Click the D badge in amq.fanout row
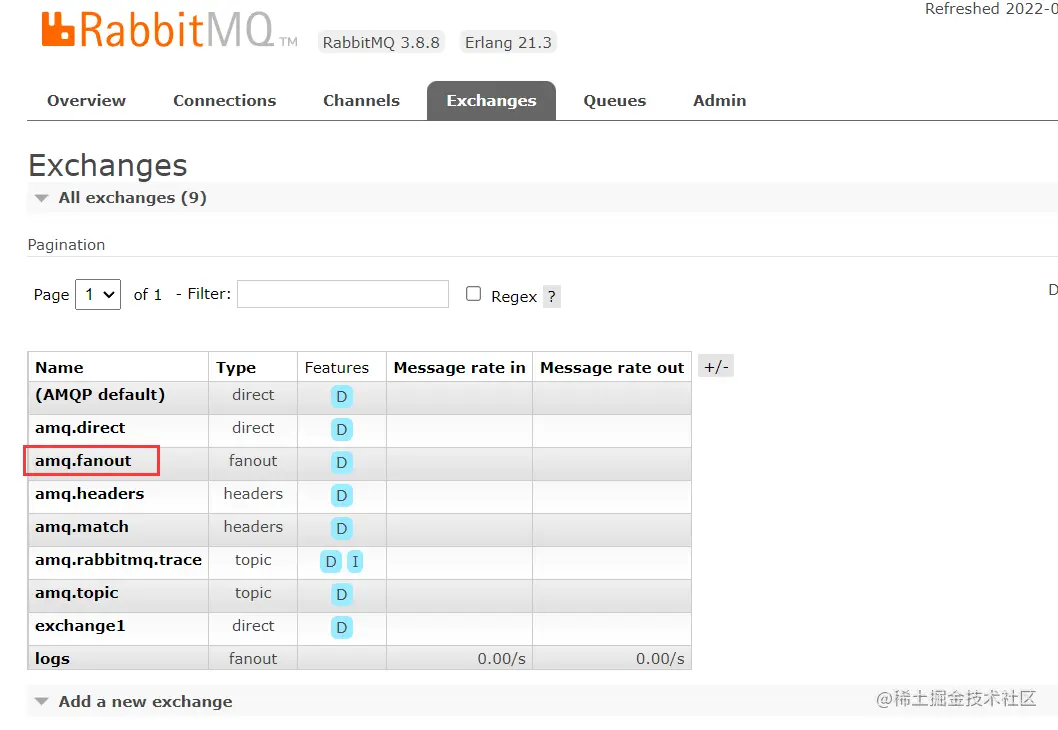Viewport: 1058px width, 730px height. pyautogui.click(x=341, y=462)
